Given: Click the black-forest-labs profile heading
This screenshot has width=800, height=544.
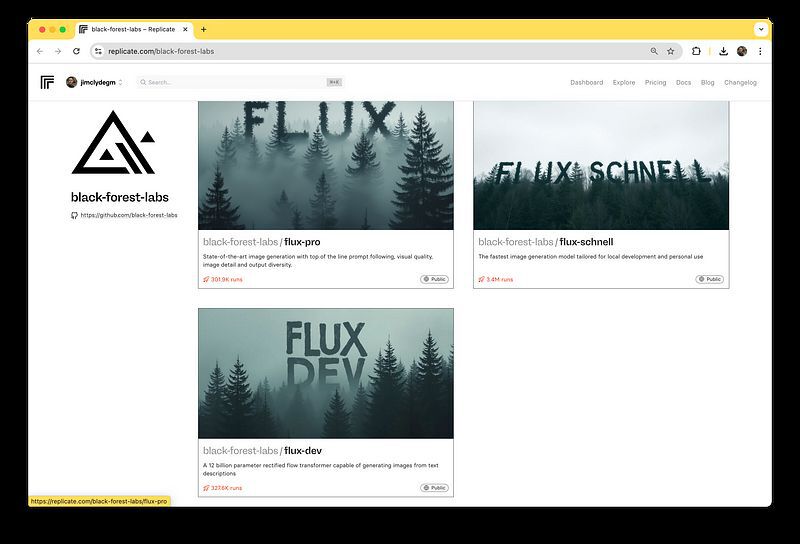Looking at the screenshot, I should (x=120, y=197).
